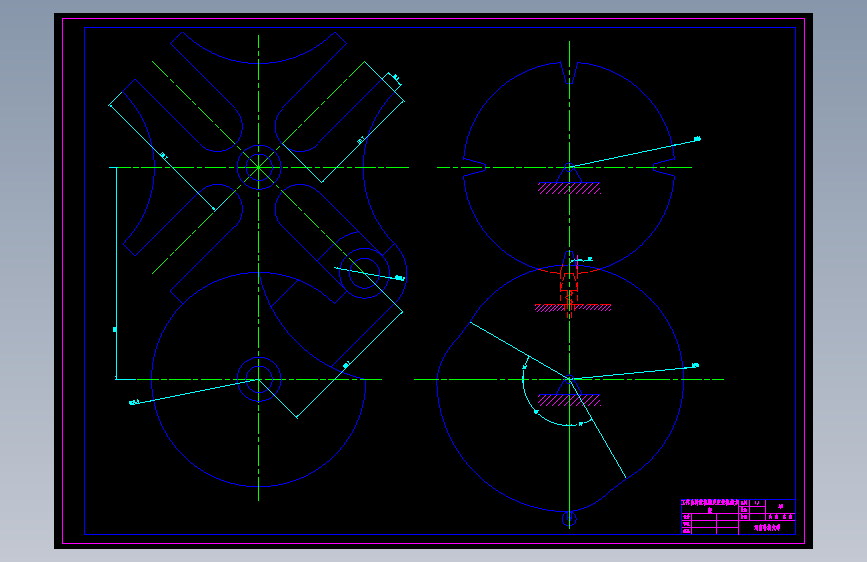The image size is (867, 562).
Task: Click the top notch of the upper right disc
Action: [x=570, y=72]
